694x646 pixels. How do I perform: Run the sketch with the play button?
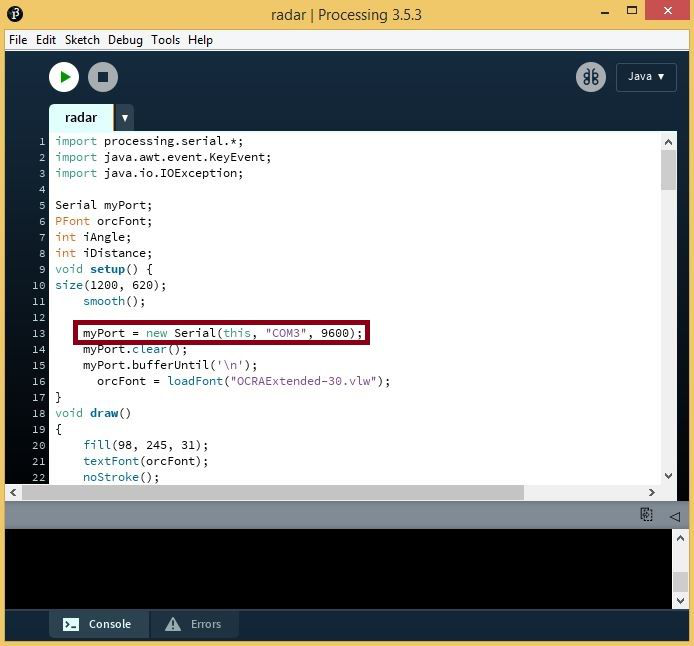coord(64,77)
